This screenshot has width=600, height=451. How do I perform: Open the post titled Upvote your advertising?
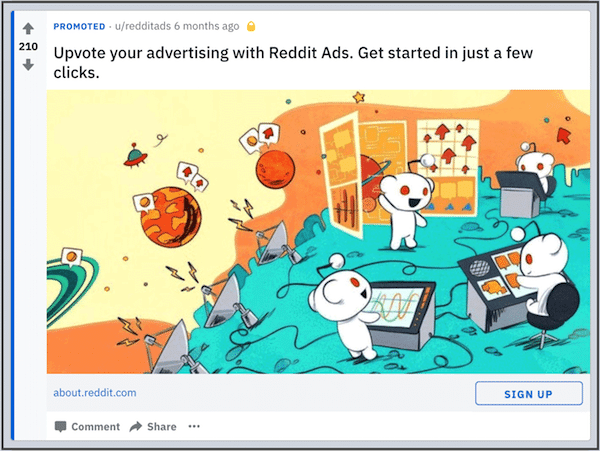[x=293, y=62]
